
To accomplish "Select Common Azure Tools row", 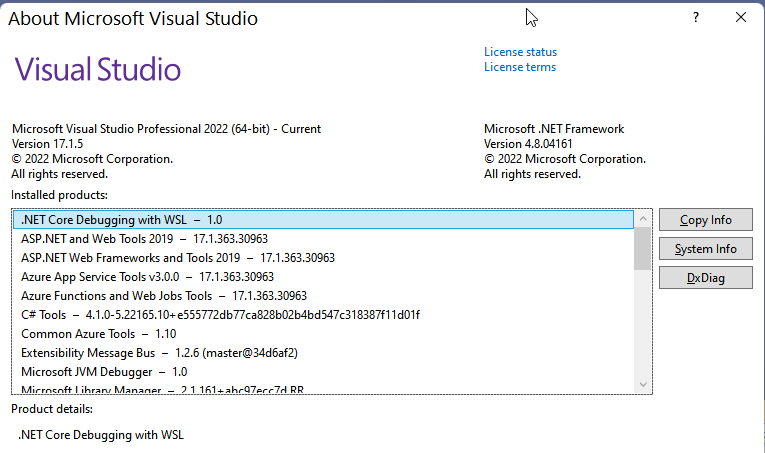I will [x=323, y=334].
